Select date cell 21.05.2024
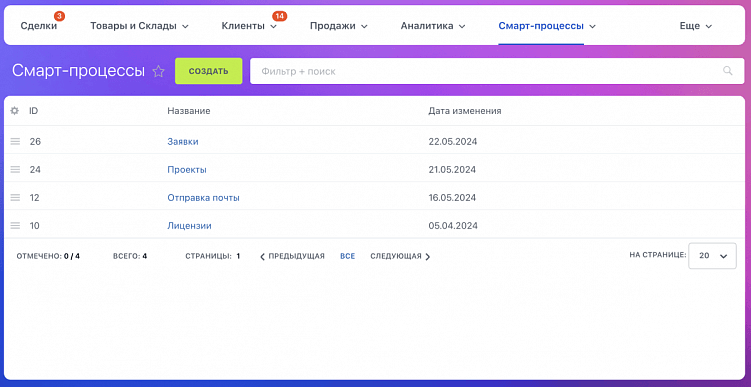 click(452, 170)
